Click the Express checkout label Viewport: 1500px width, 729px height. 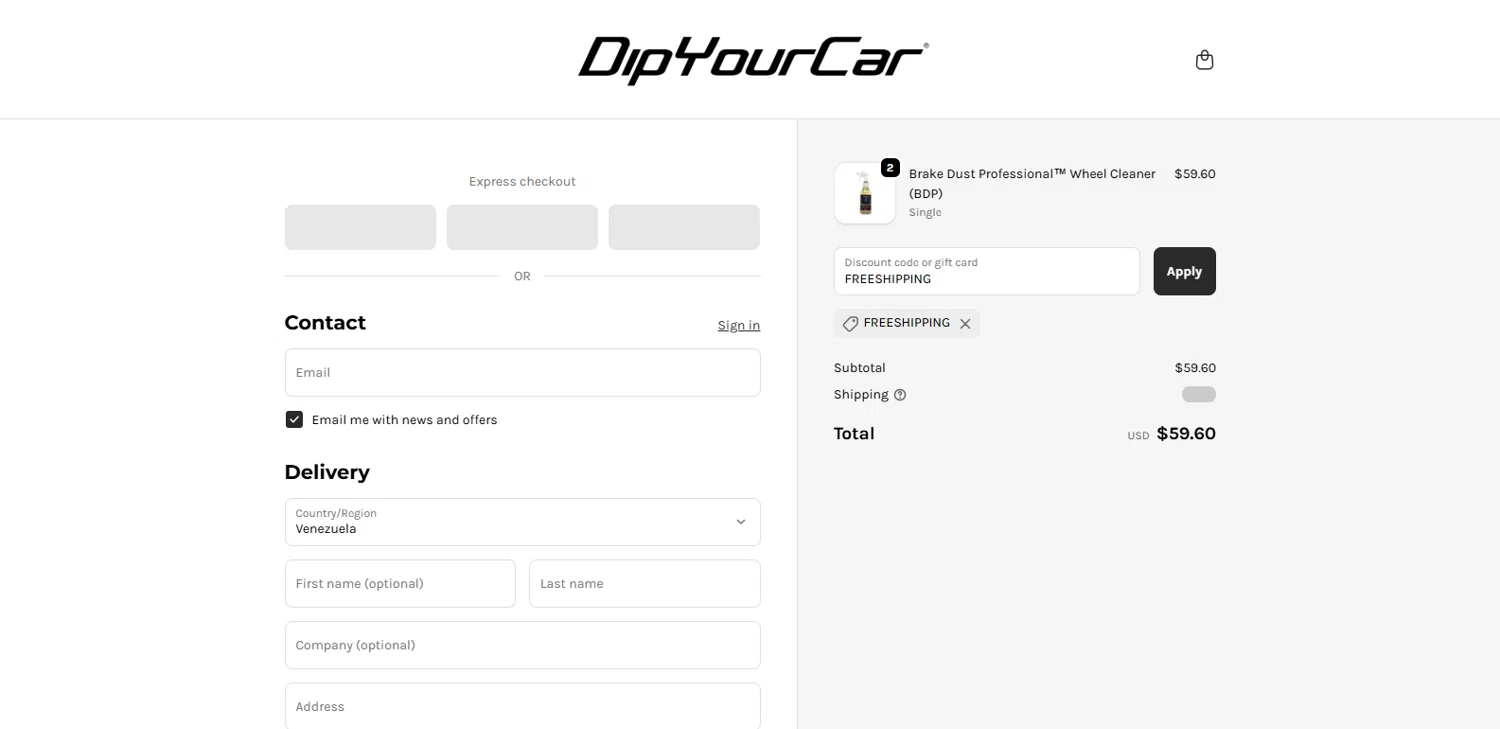(x=522, y=181)
